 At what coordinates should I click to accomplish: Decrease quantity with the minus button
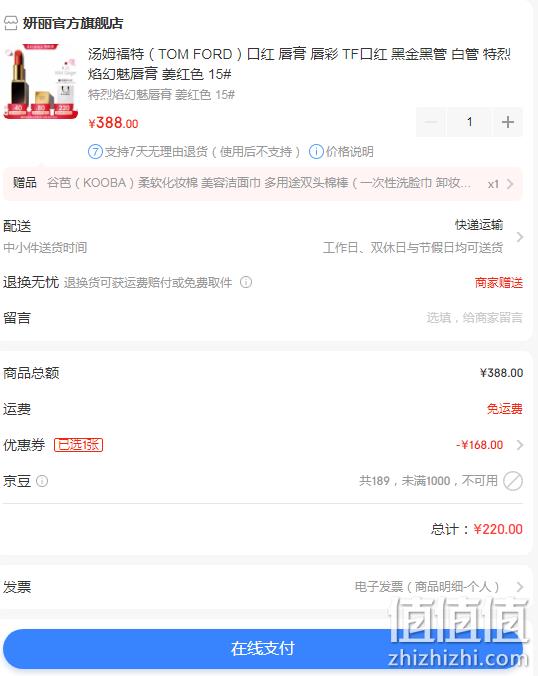(x=431, y=122)
